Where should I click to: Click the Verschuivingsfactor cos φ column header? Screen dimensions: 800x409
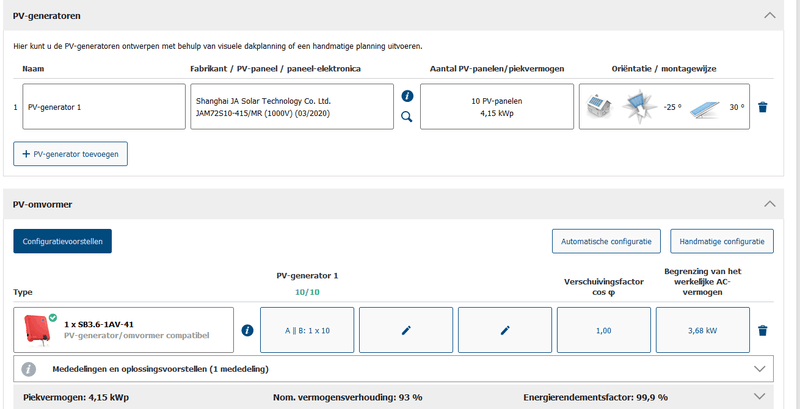604,287
